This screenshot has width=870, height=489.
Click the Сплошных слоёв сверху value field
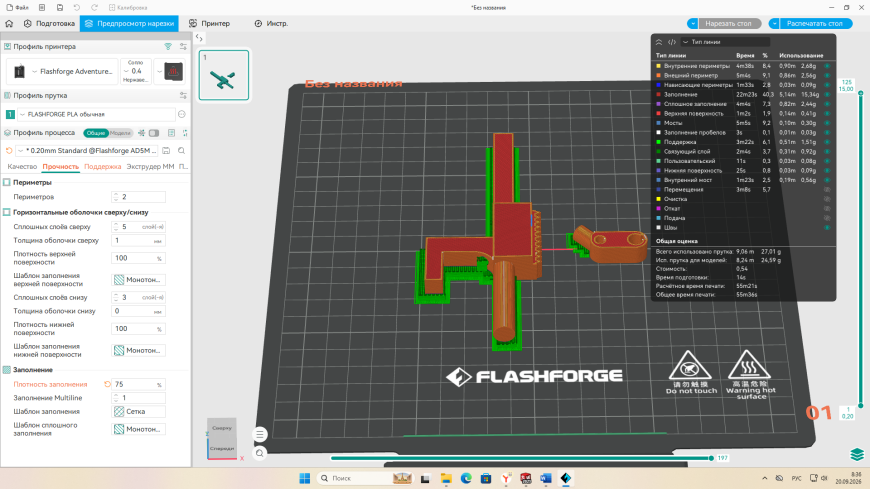pyautogui.click(x=138, y=227)
